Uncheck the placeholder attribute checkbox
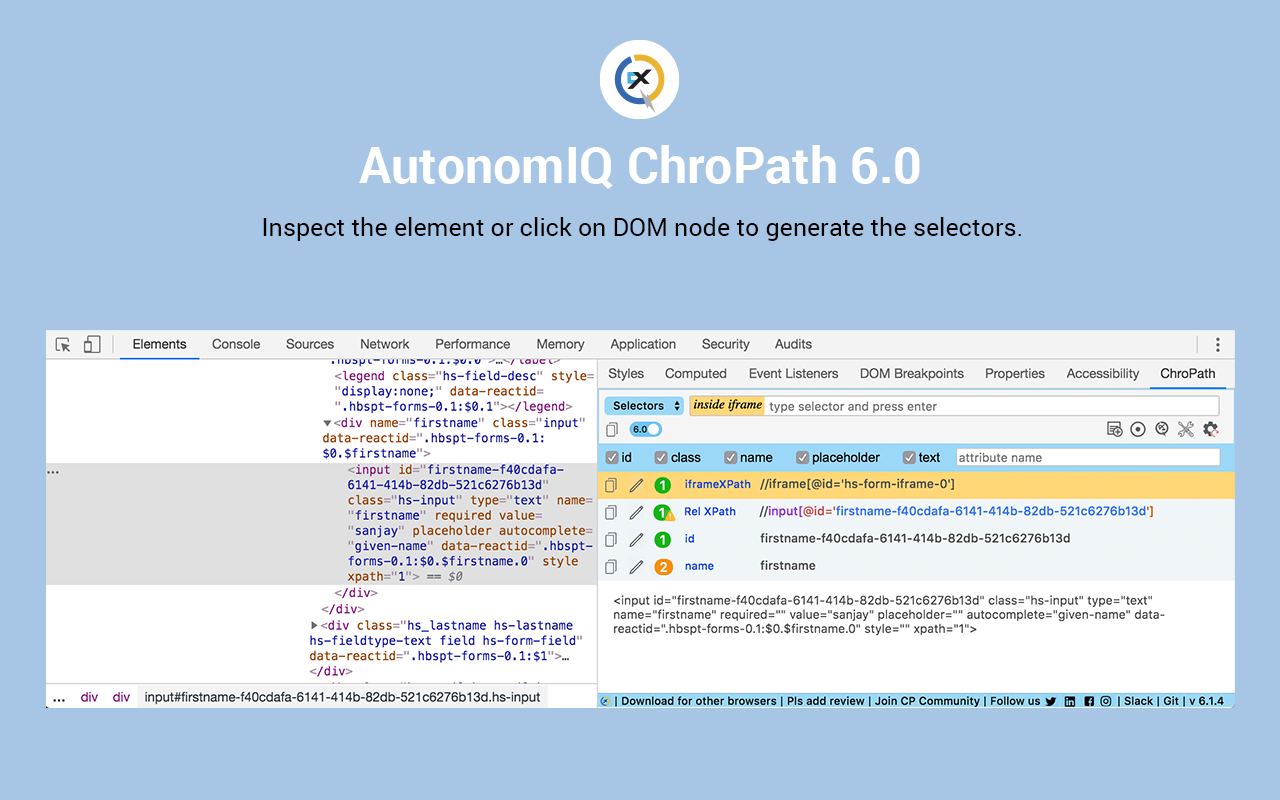The width and height of the screenshot is (1280, 800). (802, 457)
